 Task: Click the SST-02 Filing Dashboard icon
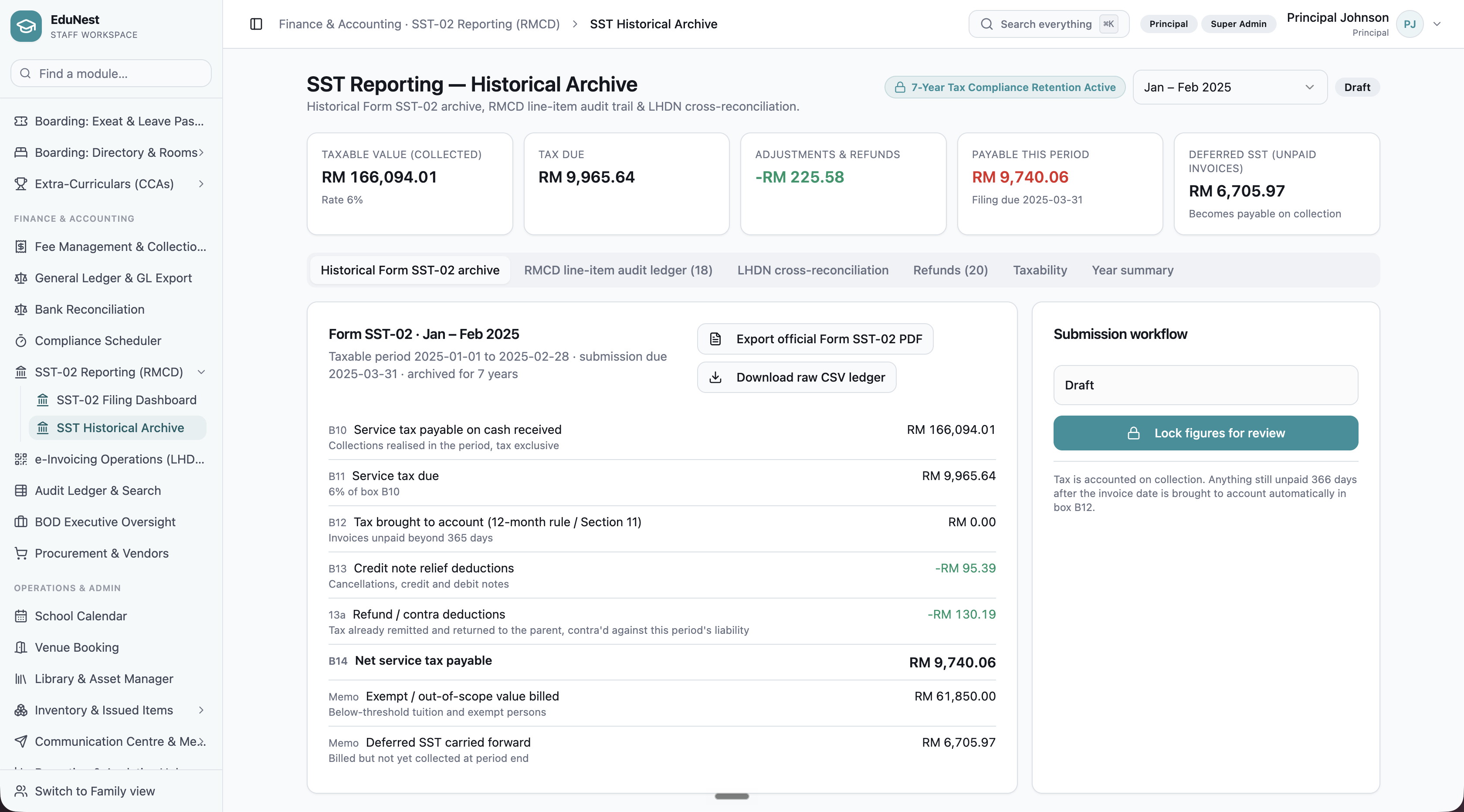pyautogui.click(x=43, y=400)
